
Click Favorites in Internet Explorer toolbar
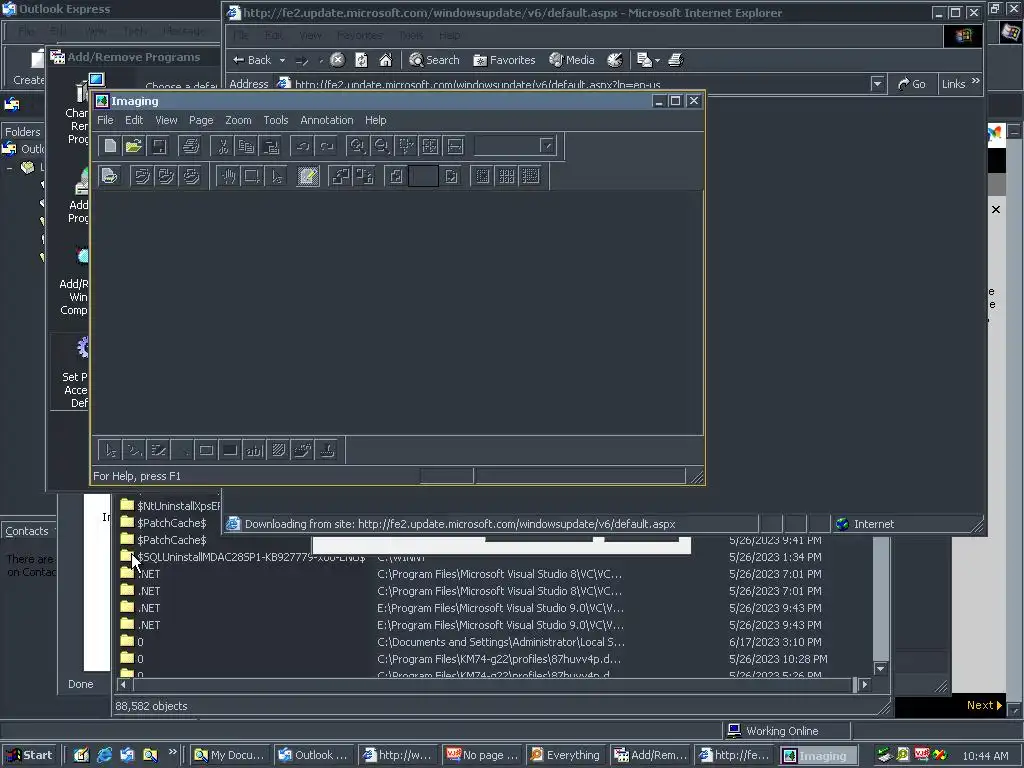pyautogui.click(x=504, y=60)
